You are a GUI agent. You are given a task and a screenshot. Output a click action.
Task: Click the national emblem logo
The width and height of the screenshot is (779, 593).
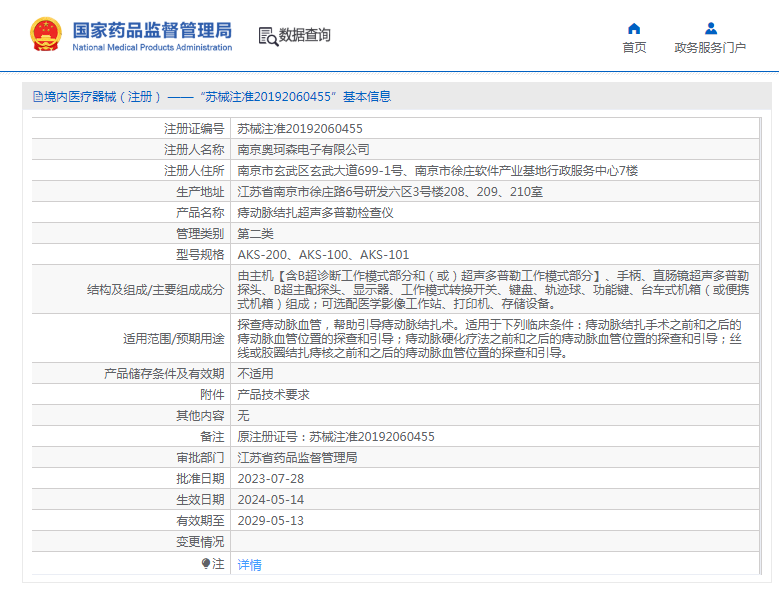click(x=46, y=34)
